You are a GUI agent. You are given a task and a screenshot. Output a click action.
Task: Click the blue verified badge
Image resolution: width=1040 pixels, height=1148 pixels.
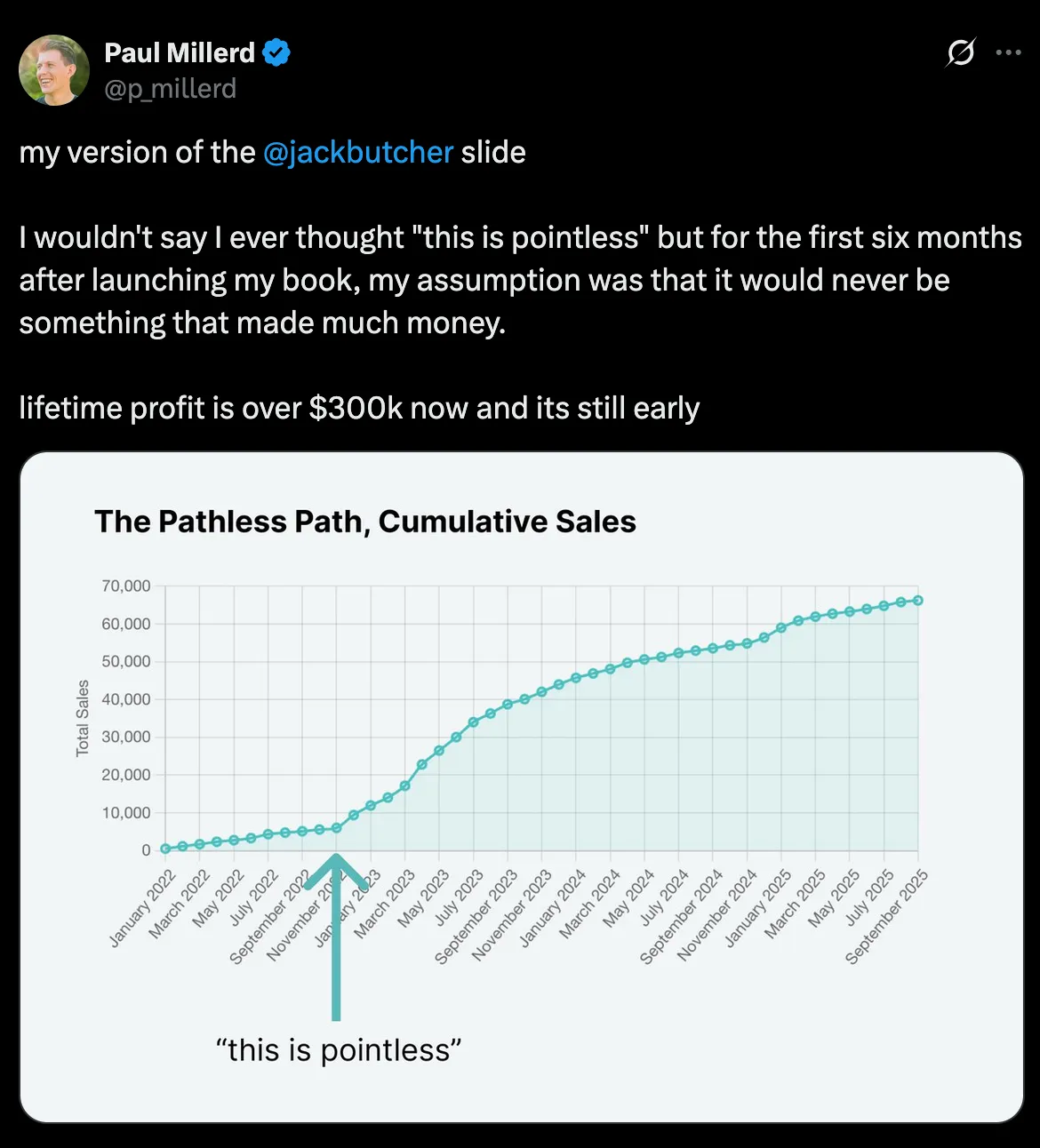[276, 53]
